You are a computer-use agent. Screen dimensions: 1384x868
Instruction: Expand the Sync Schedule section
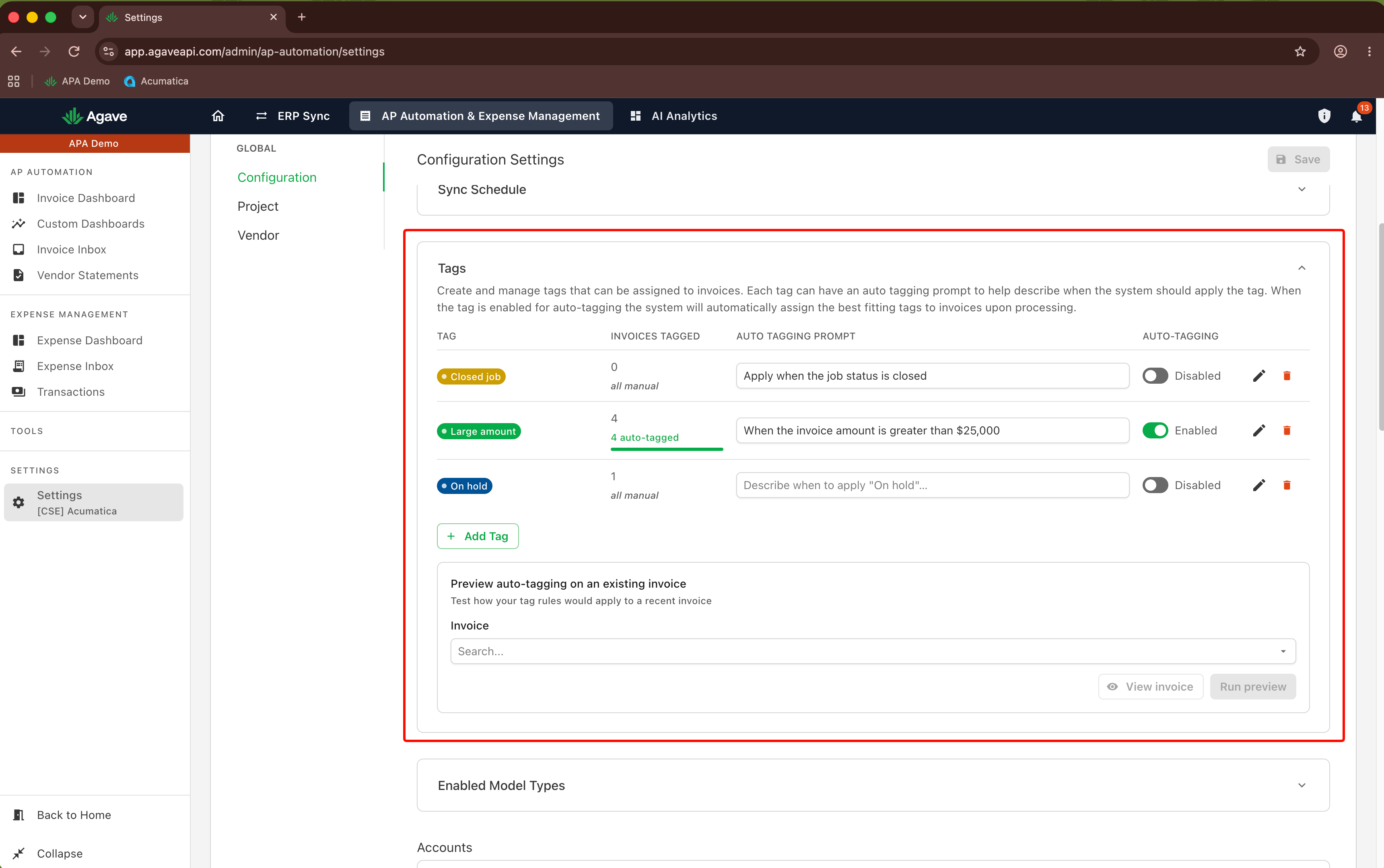[x=1302, y=189]
